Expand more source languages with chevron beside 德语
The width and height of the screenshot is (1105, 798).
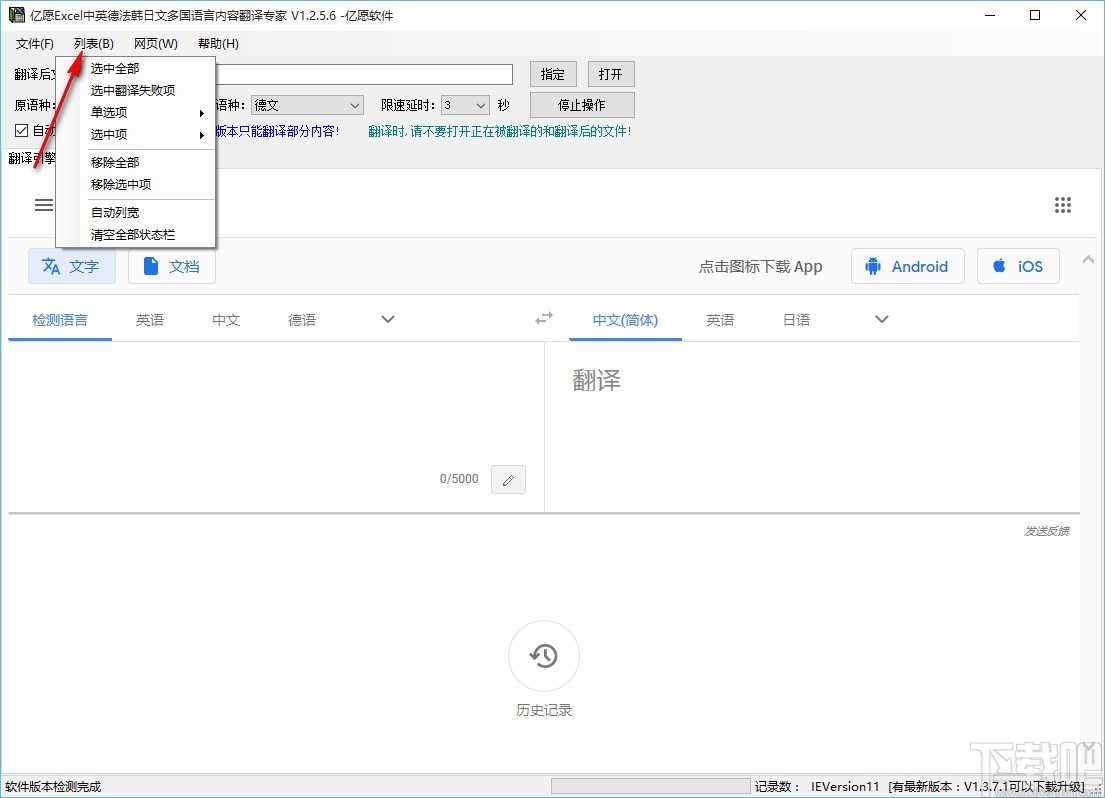pyautogui.click(x=387, y=318)
